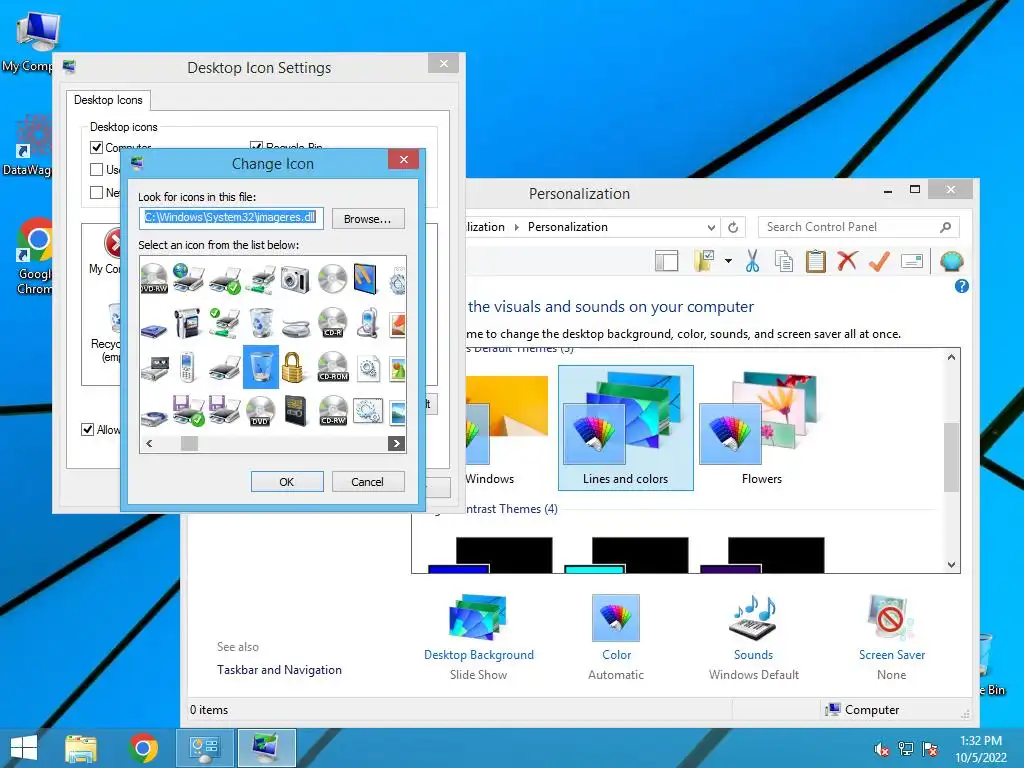Click the Search Control Panel box
The height and width of the screenshot is (768, 1024).
click(x=858, y=227)
